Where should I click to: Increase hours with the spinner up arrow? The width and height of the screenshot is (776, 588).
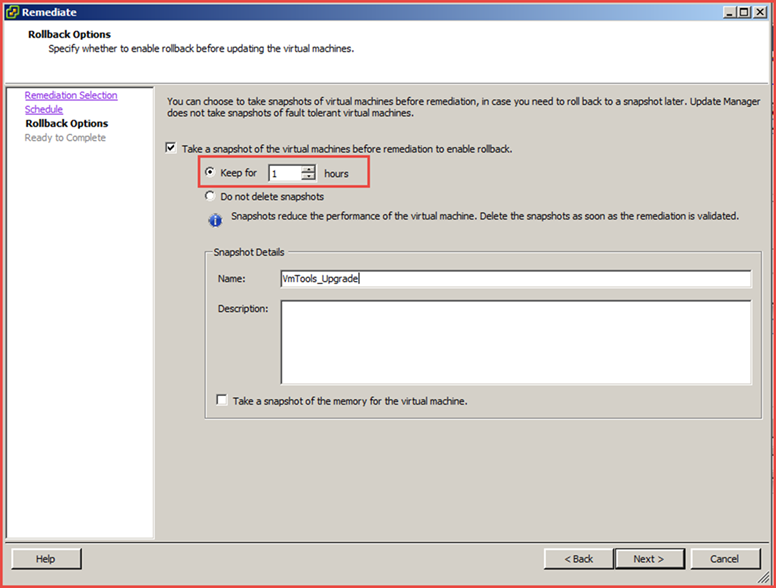[x=308, y=169]
